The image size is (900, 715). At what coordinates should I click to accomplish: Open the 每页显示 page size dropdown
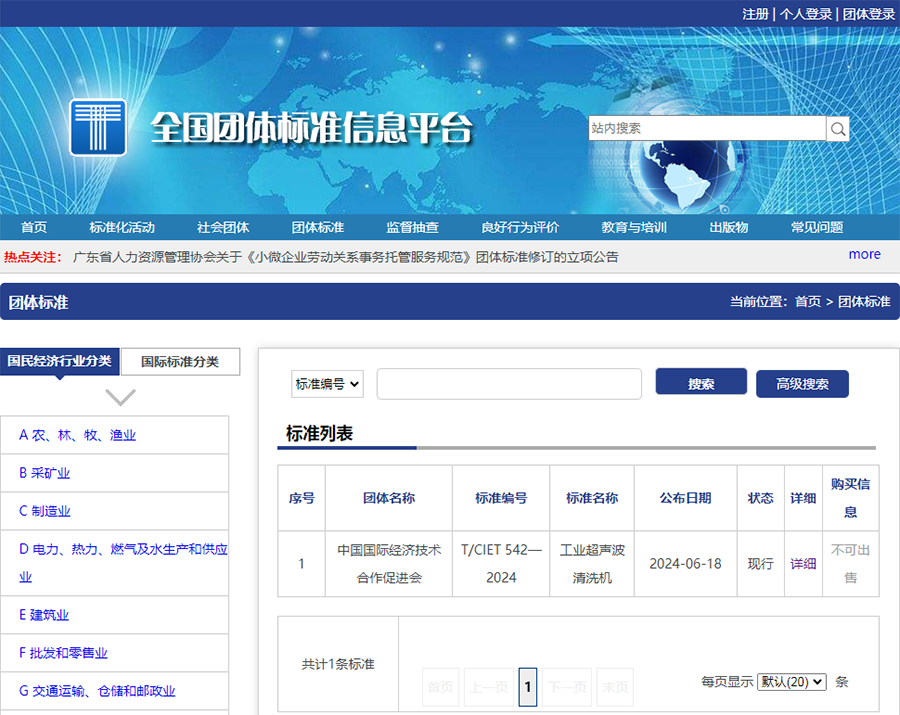(x=792, y=682)
